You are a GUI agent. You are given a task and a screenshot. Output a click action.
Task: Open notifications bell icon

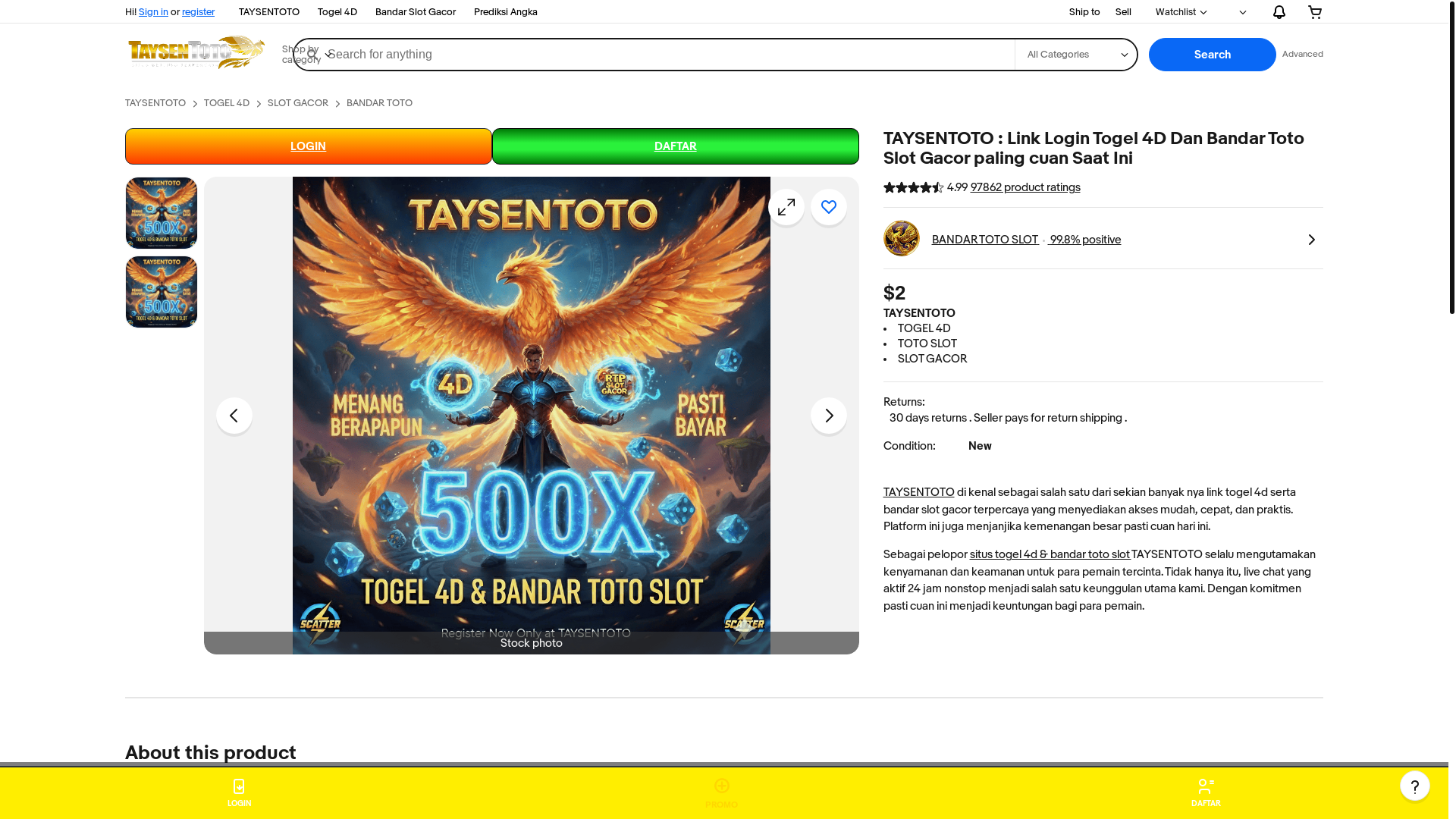click(1279, 12)
